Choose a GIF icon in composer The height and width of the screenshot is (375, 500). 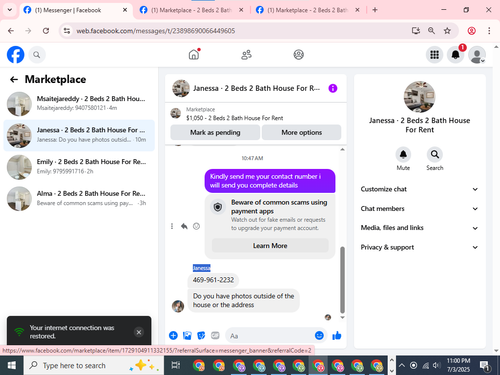[x=215, y=335]
